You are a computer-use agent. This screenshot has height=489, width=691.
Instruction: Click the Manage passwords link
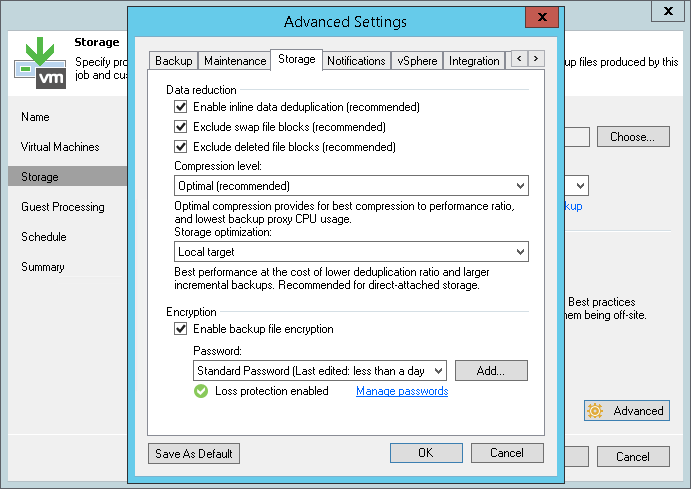pos(402,392)
